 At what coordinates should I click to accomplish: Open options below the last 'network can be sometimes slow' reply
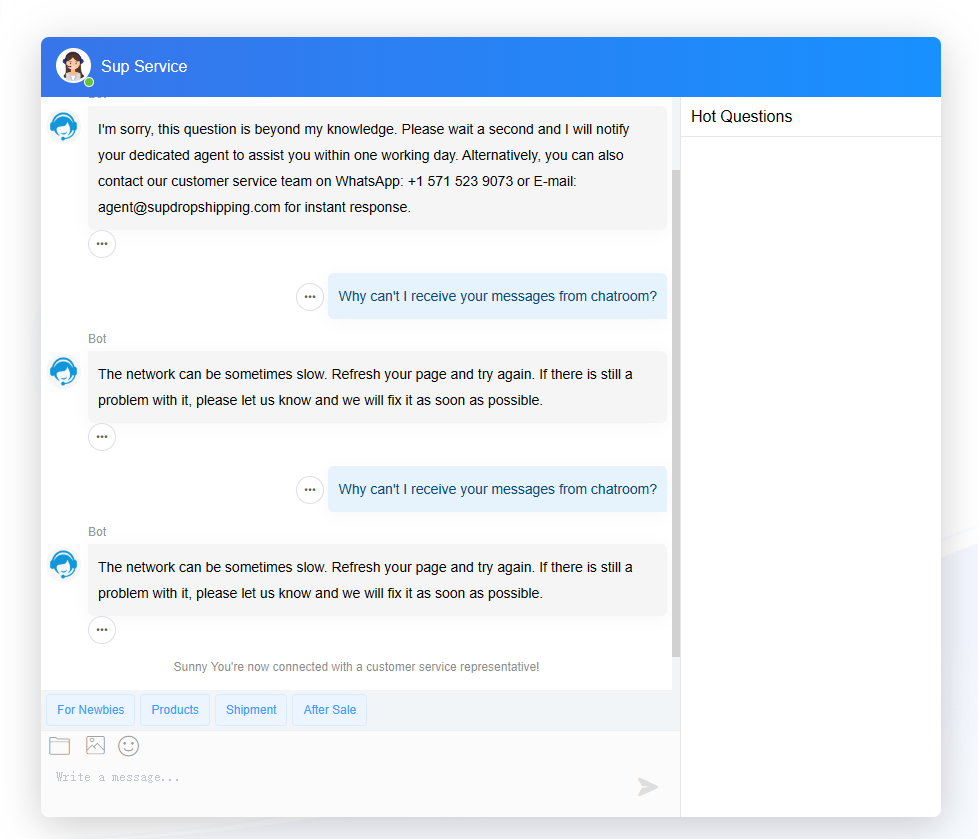[x=102, y=630]
